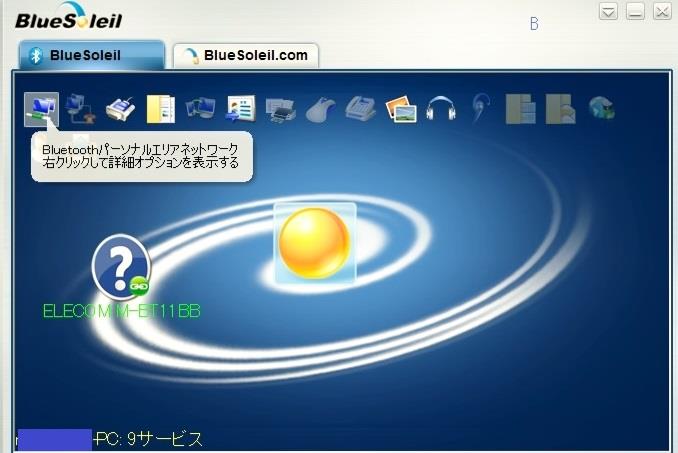
Task: Click the ELECOM M-BT11BB device label
Action: click(122, 311)
